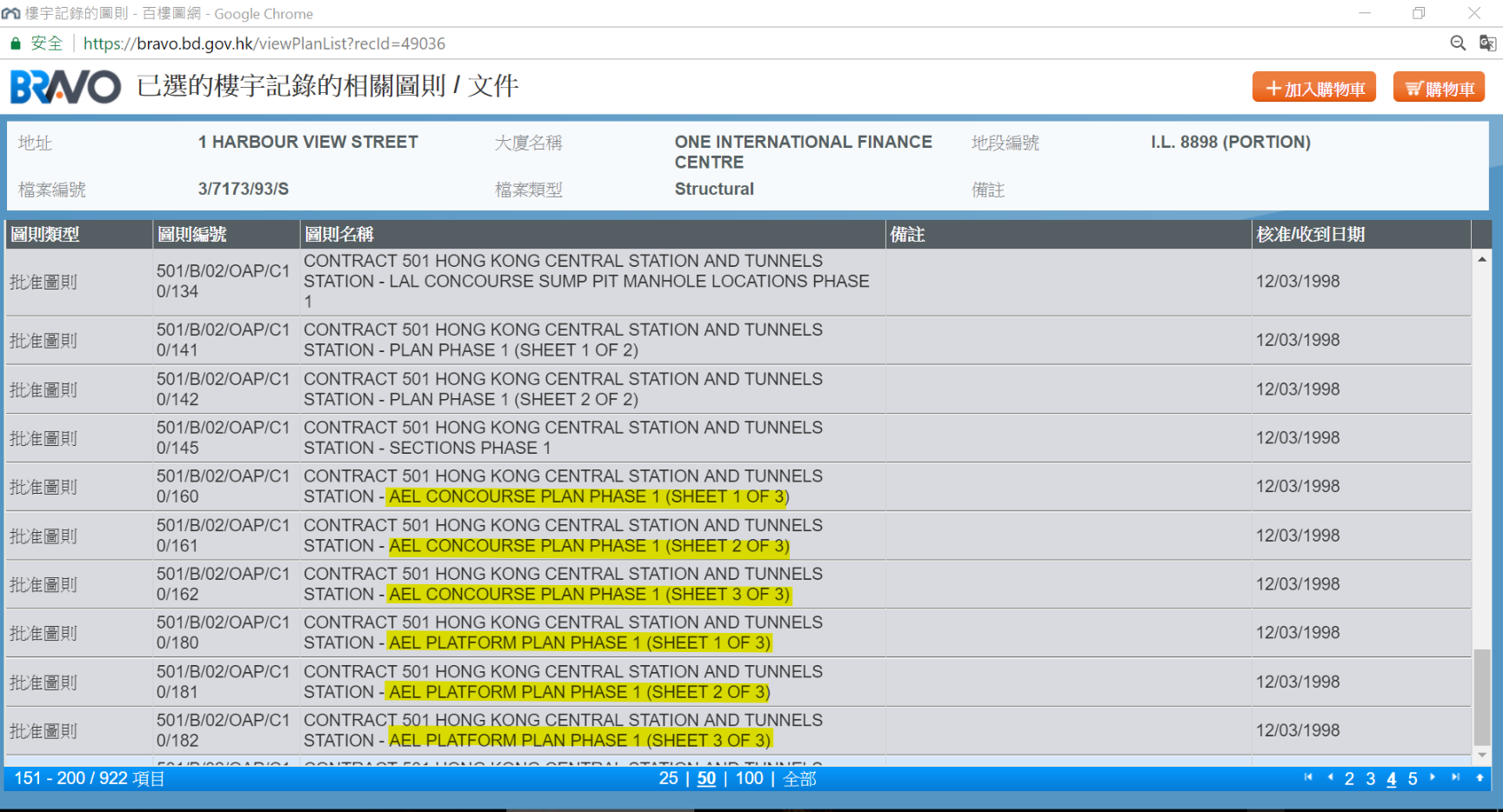Sort by 圖則編號 column header
1503x812 pixels.
point(191,235)
